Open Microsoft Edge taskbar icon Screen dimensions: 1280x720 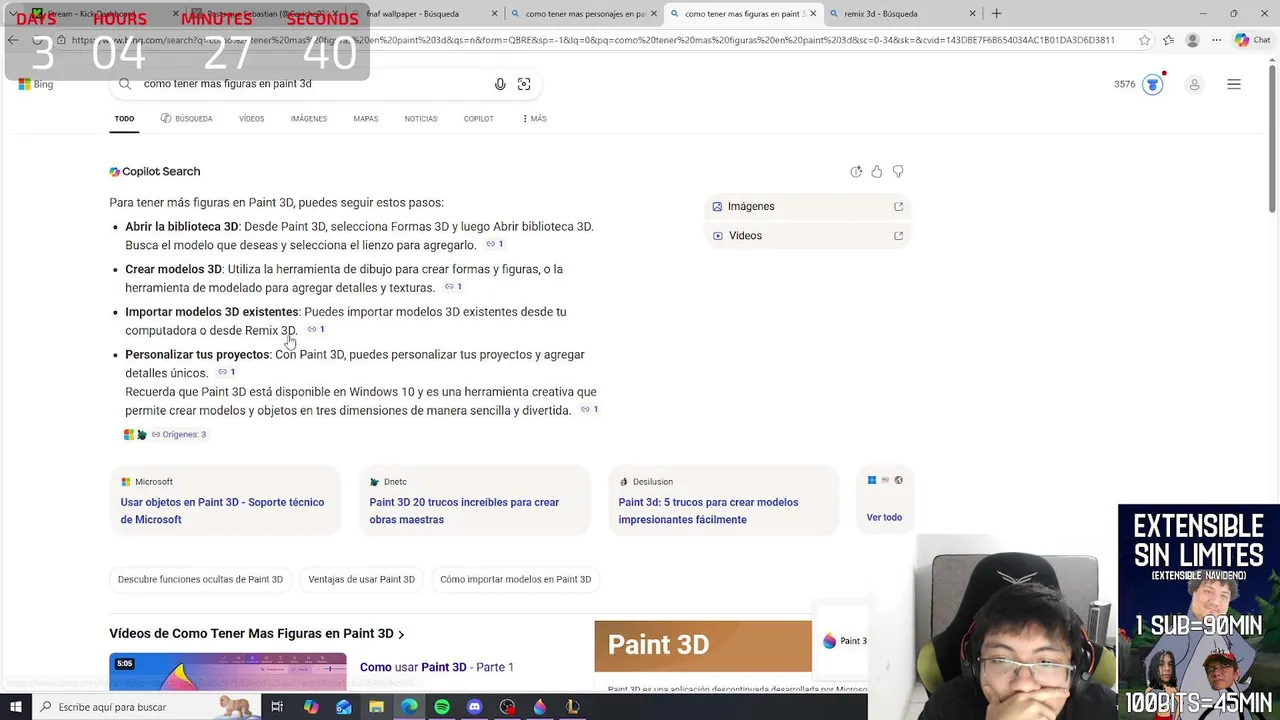pyautogui.click(x=409, y=707)
